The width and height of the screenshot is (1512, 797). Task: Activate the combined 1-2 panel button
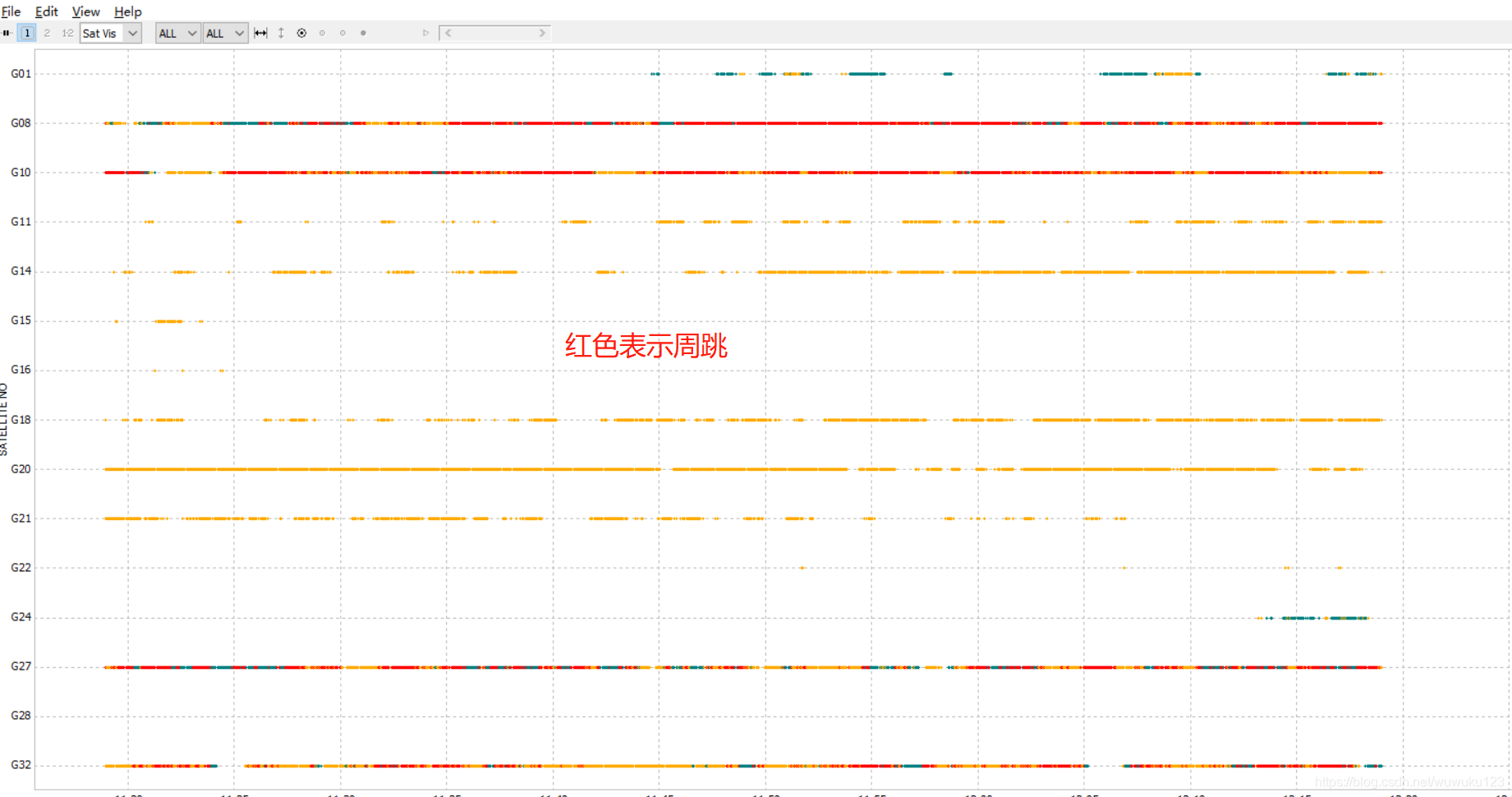[x=67, y=33]
